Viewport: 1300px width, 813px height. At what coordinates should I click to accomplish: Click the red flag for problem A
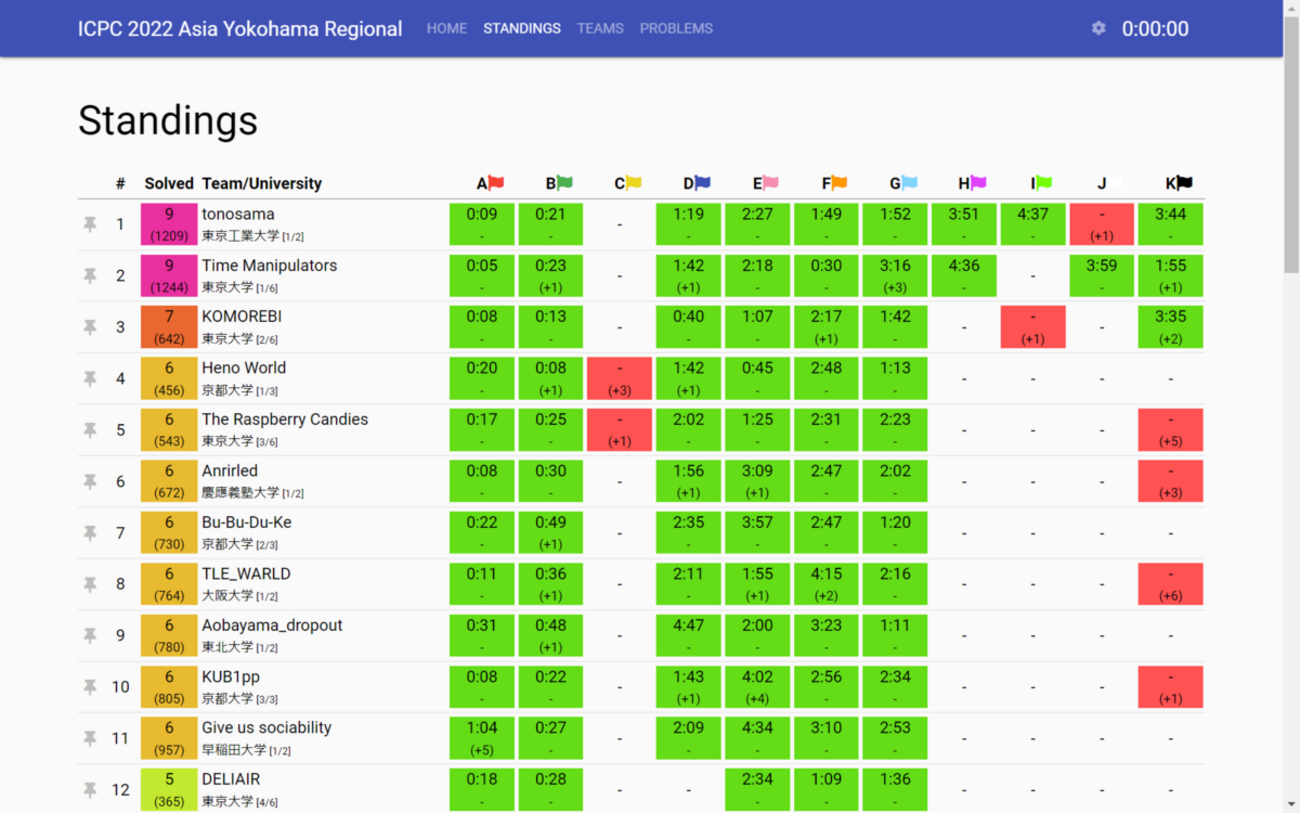click(x=496, y=183)
